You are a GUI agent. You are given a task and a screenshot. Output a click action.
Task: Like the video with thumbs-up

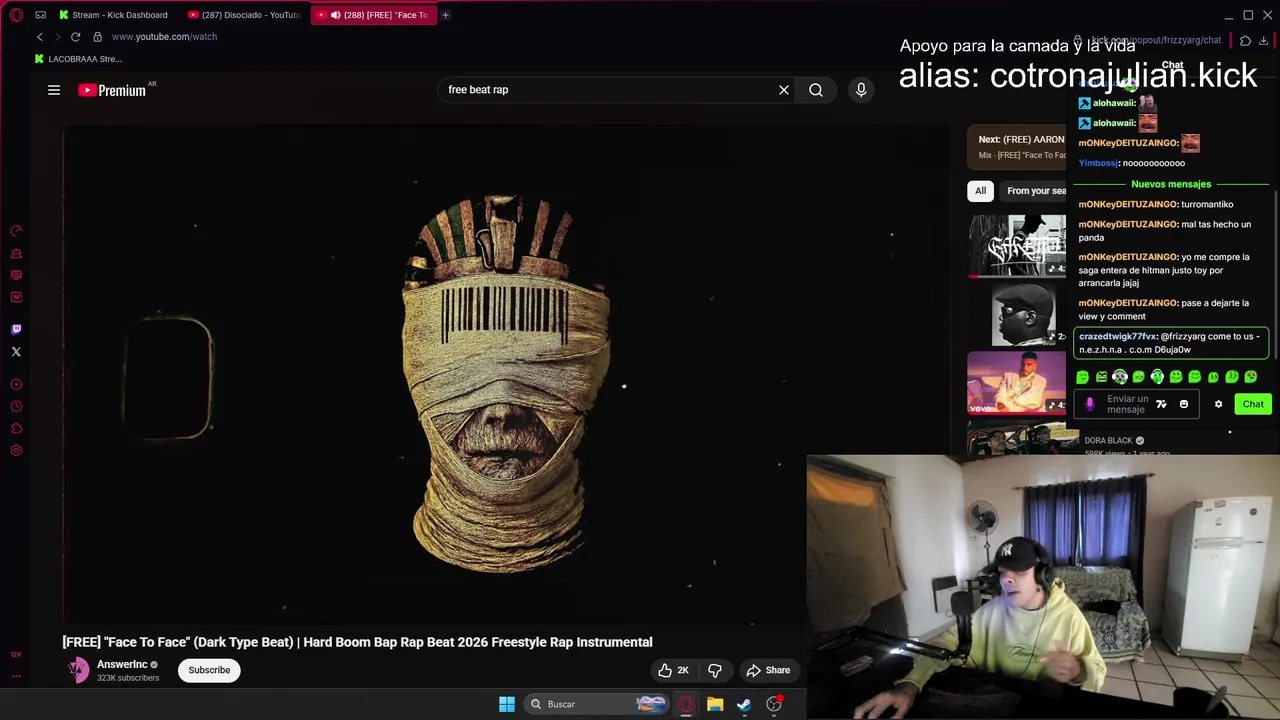[x=673, y=670]
